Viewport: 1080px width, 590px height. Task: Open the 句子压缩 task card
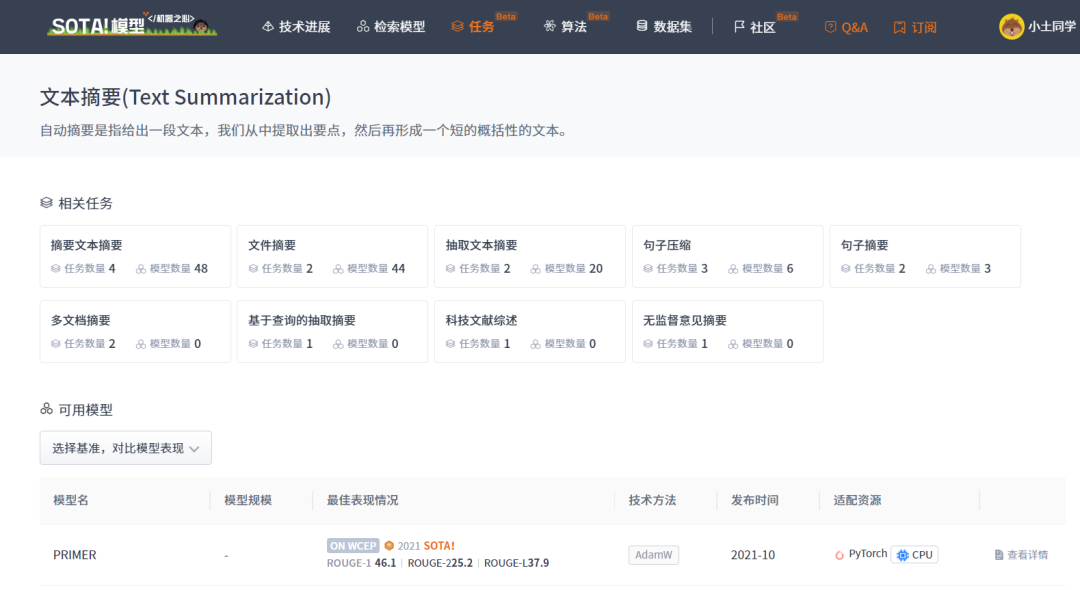tap(727, 256)
